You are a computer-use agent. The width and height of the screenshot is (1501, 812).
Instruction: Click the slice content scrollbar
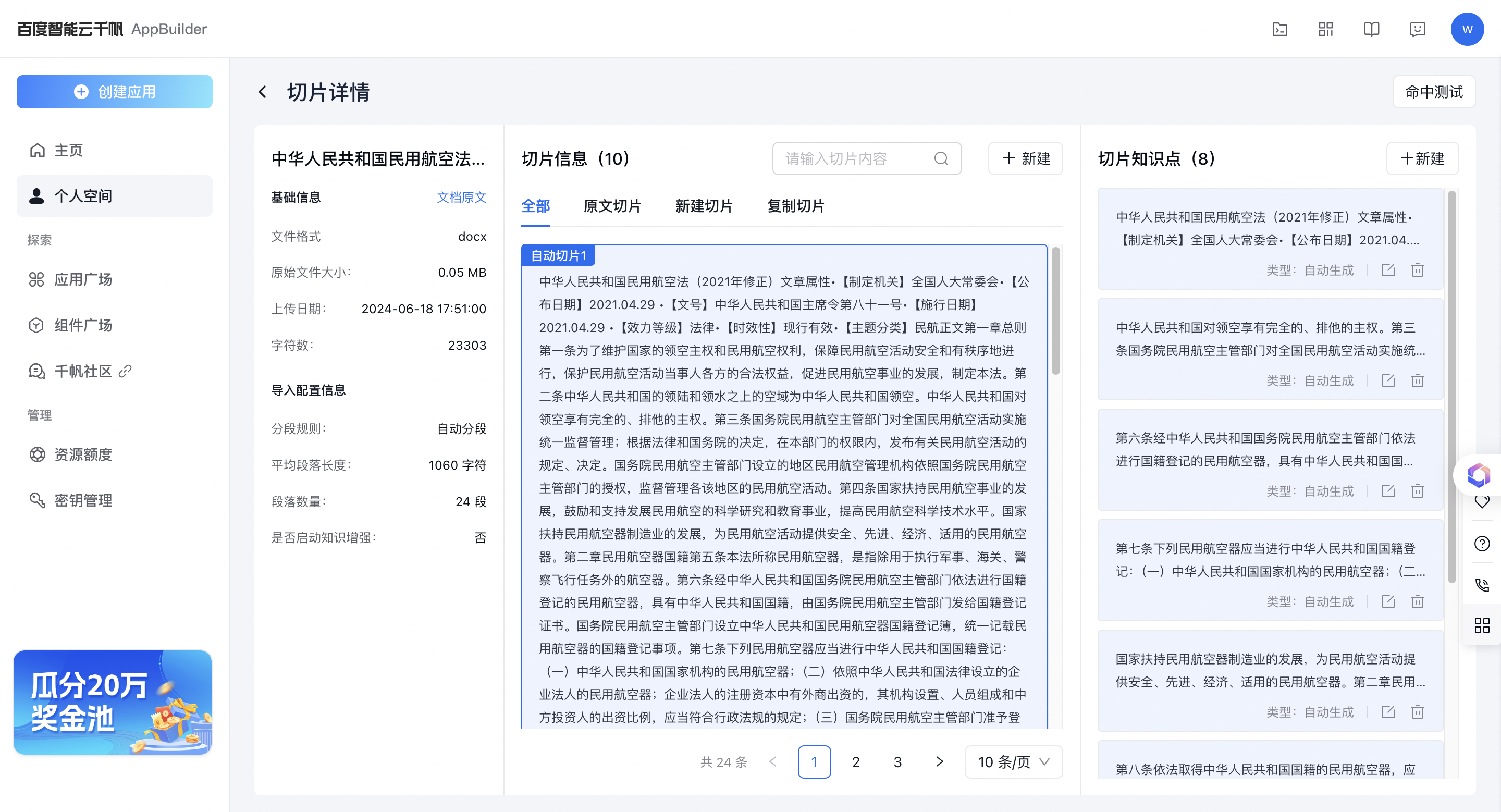coord(1056,312)
